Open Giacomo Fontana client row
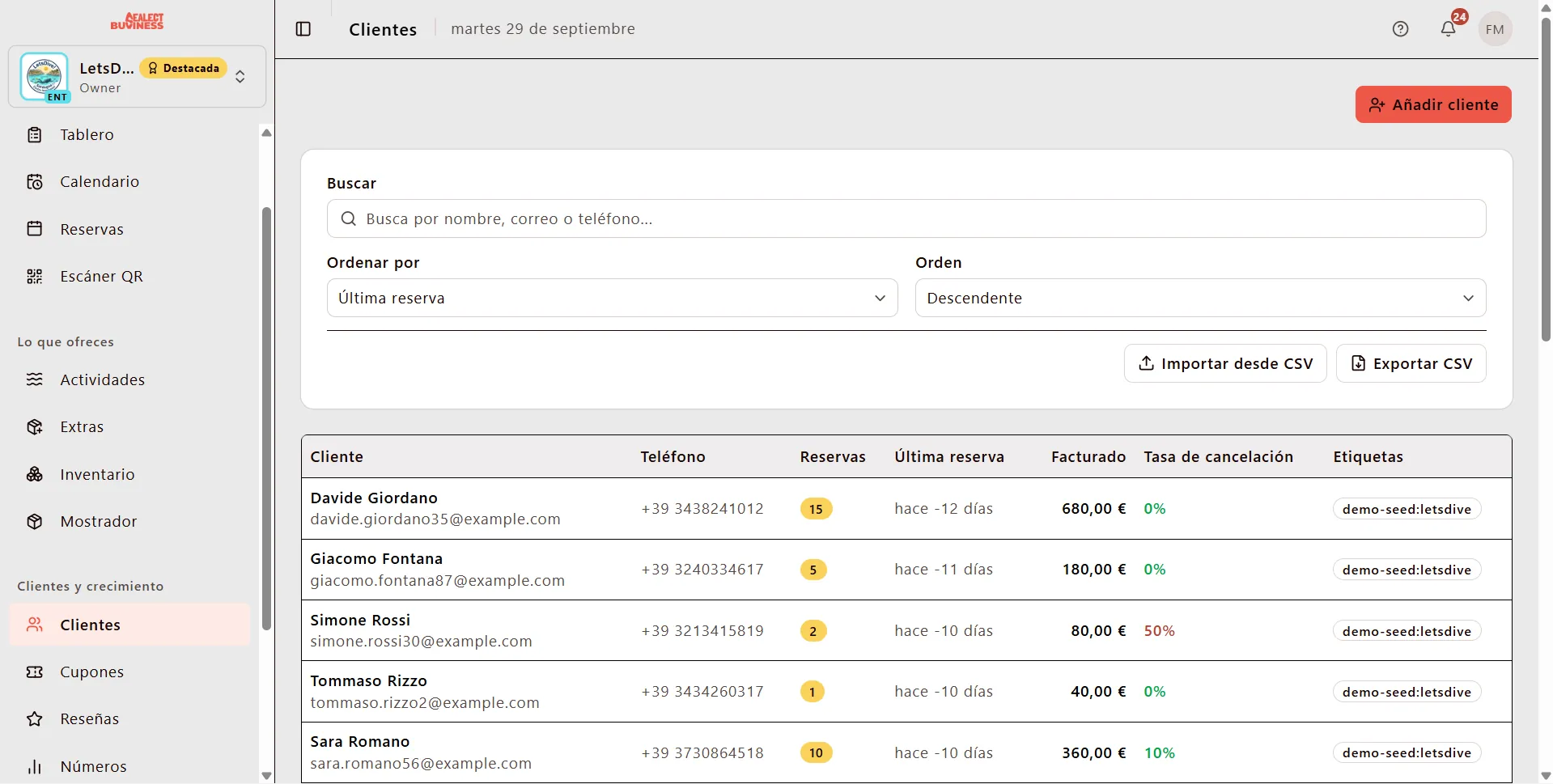The height and width of the screenshot is (784, 1553). coord(906,570)
